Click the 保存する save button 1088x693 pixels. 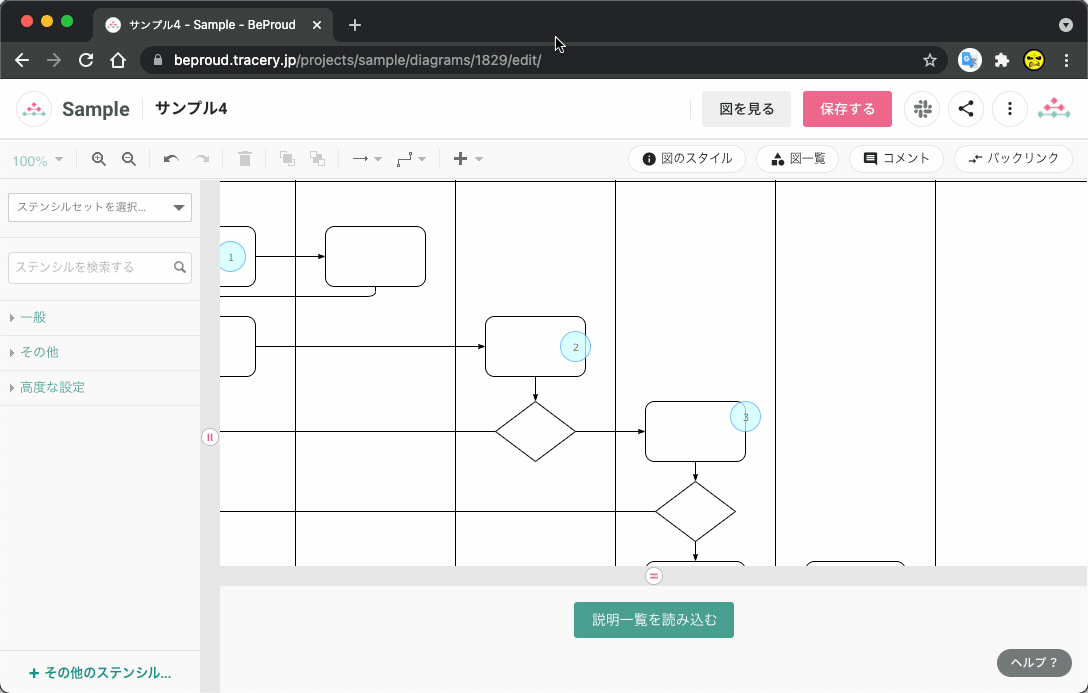(x=847, y=108)
